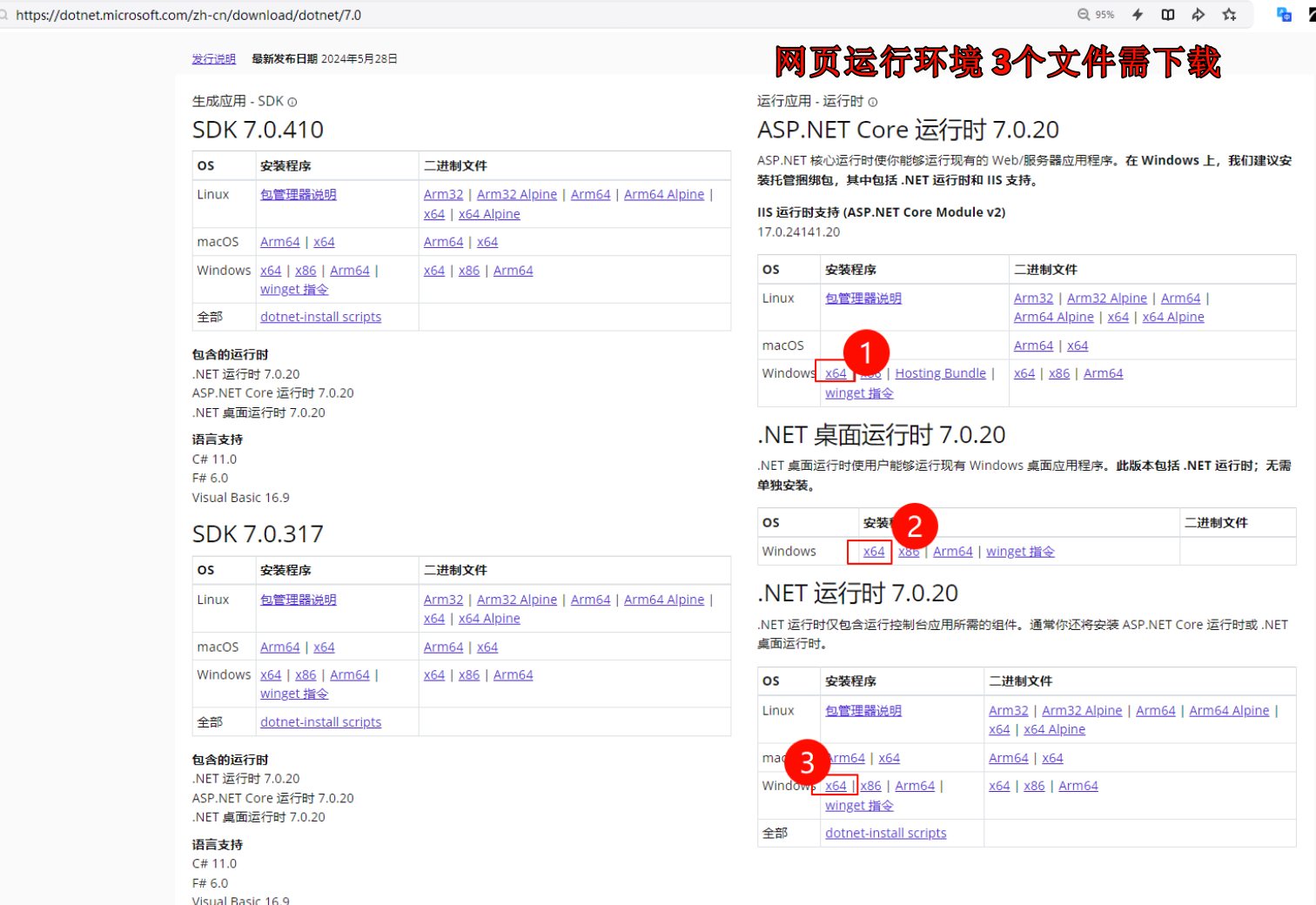1316x905 pixels.
Task: Select the ASP.NET Core 运行时 7.0.20 heading
Action: click(908, 130)
